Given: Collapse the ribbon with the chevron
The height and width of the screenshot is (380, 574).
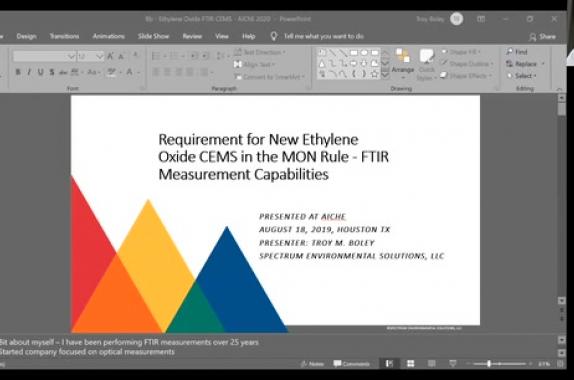Looking at the screenshot, I should (559, 89).
